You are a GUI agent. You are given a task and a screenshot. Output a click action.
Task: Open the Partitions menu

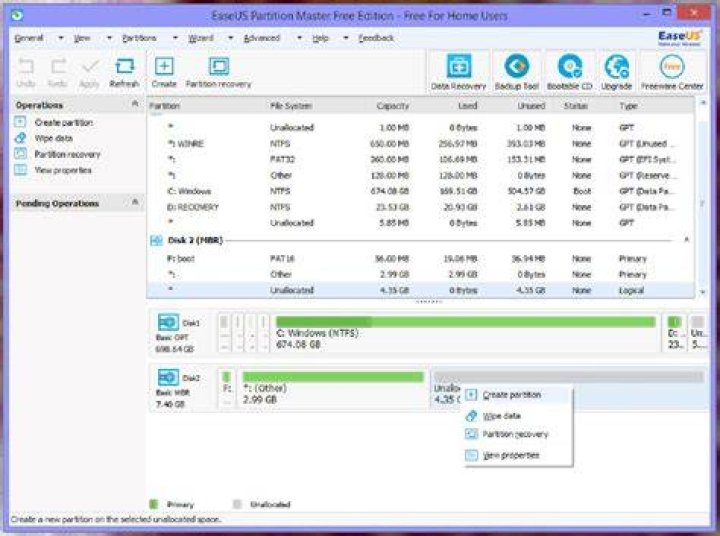(x=139, y=38)
